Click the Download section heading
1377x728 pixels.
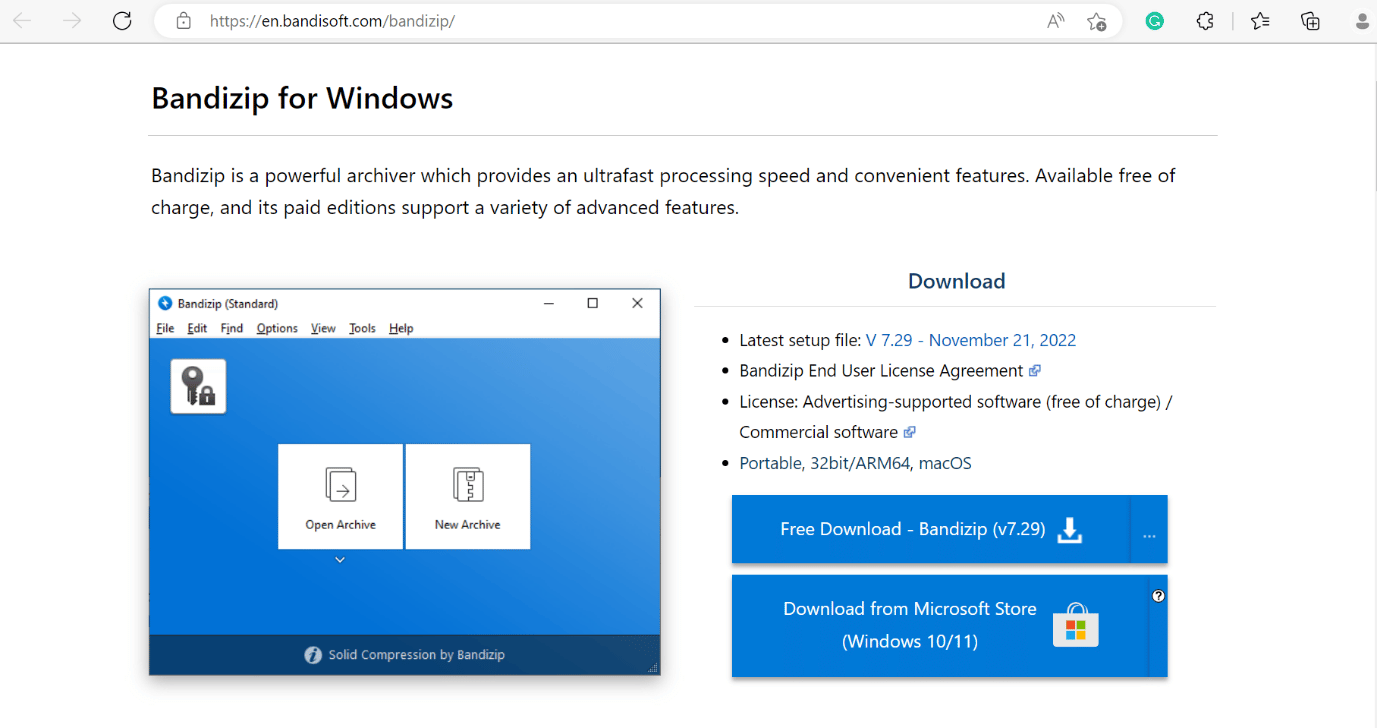click(956, 281)
